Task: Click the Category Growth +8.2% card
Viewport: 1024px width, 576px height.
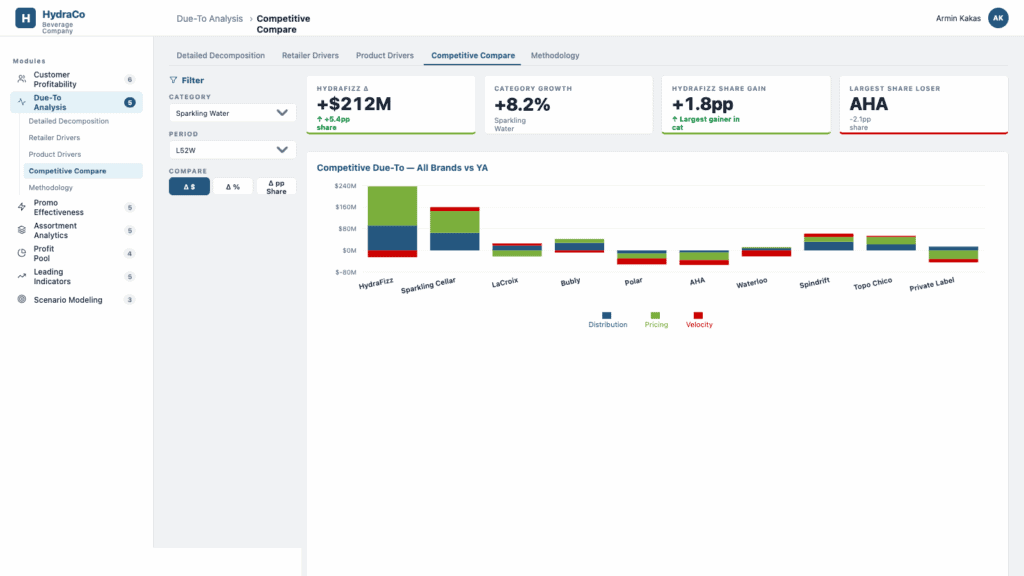Action: click(568, 105)
